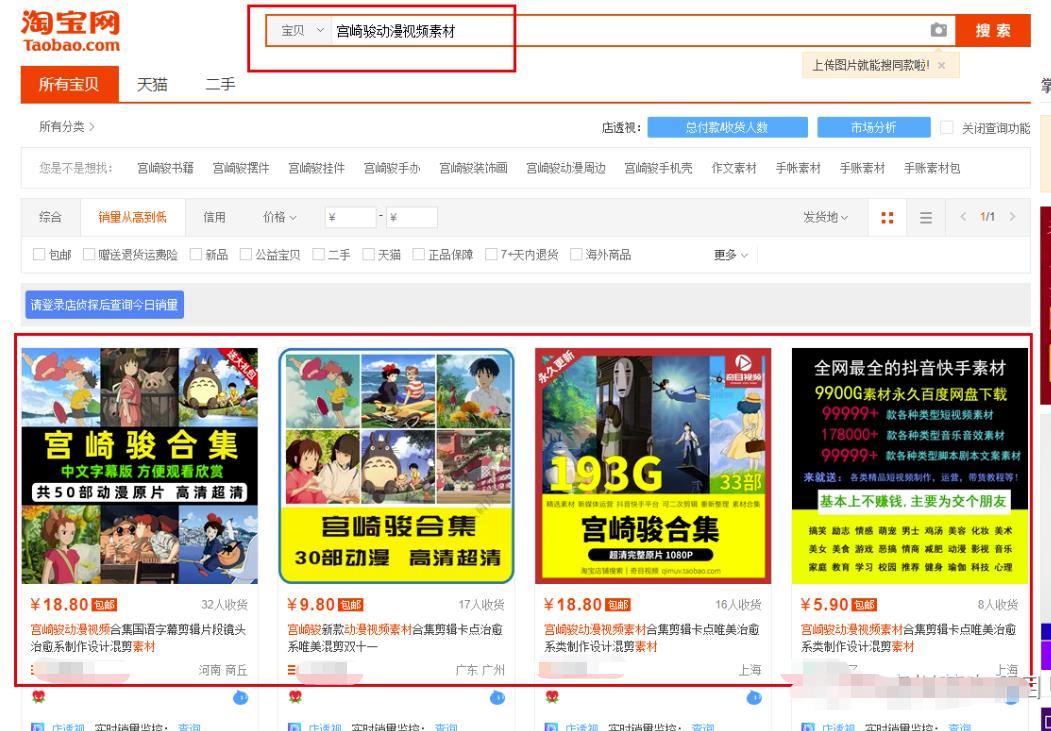Open product title 宫崎骏新款动漫视频素材
This screenshot has height=731, width=1051.
(395, 638)
